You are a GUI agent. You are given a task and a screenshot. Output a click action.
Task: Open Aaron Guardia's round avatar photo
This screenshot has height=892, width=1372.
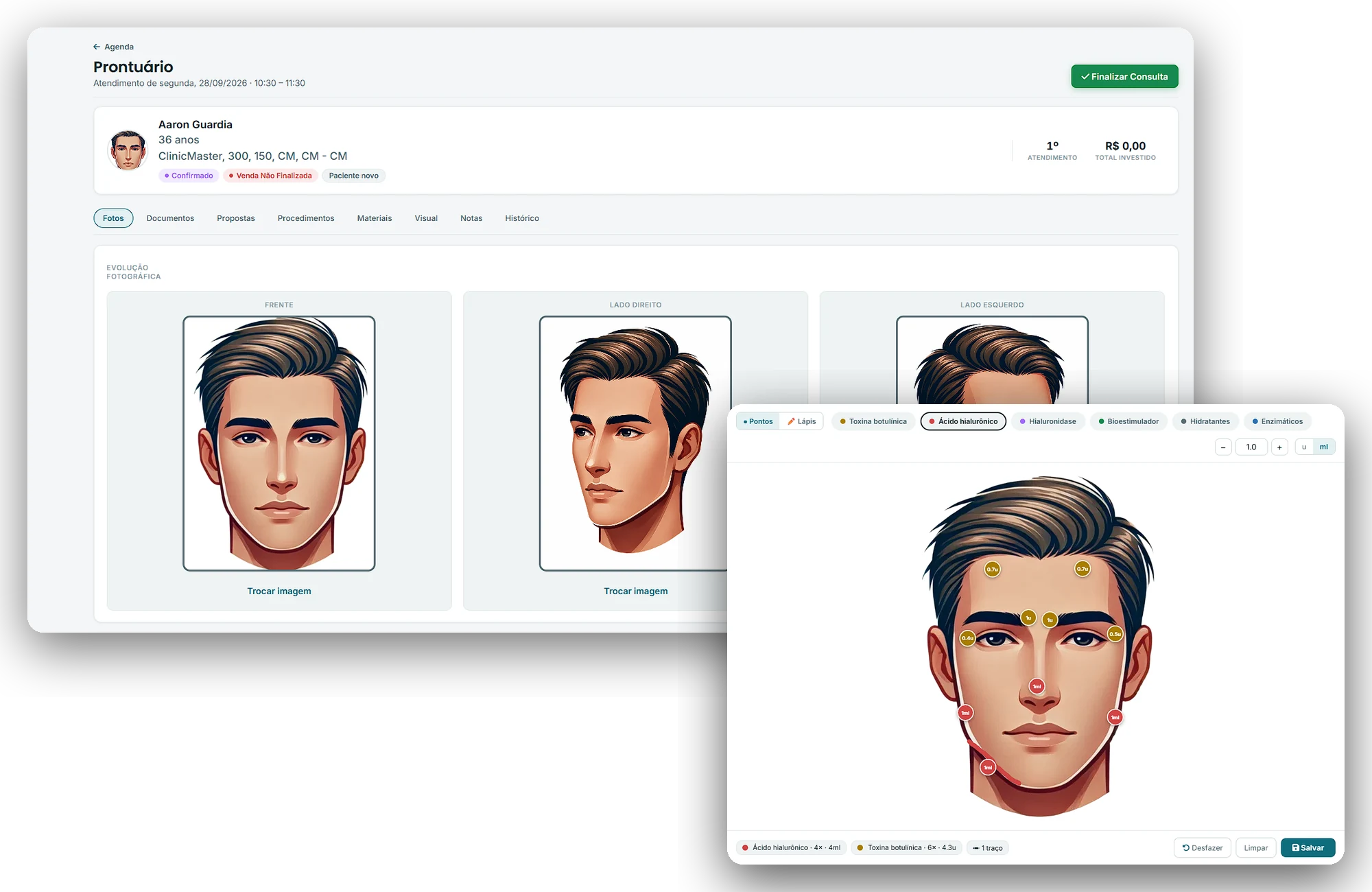click(x=128, y=150)
